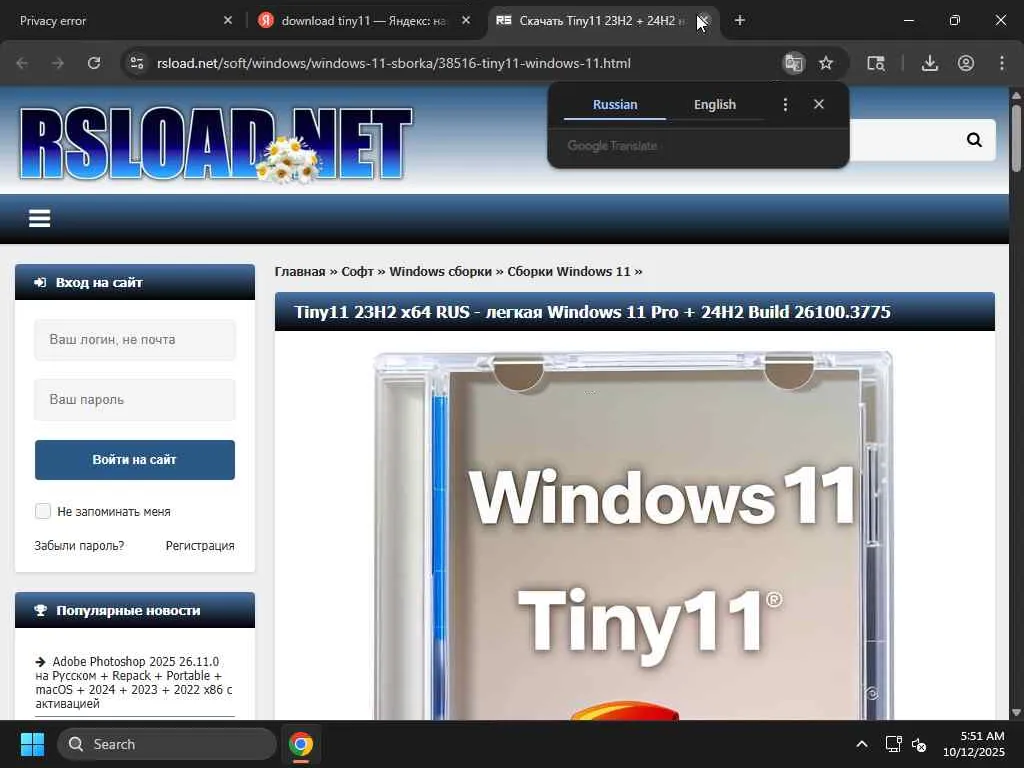Open Windows сборки breadcrumb link
Image resolution: width=1024 pixels, height=768 pixels.
[440, 272]
